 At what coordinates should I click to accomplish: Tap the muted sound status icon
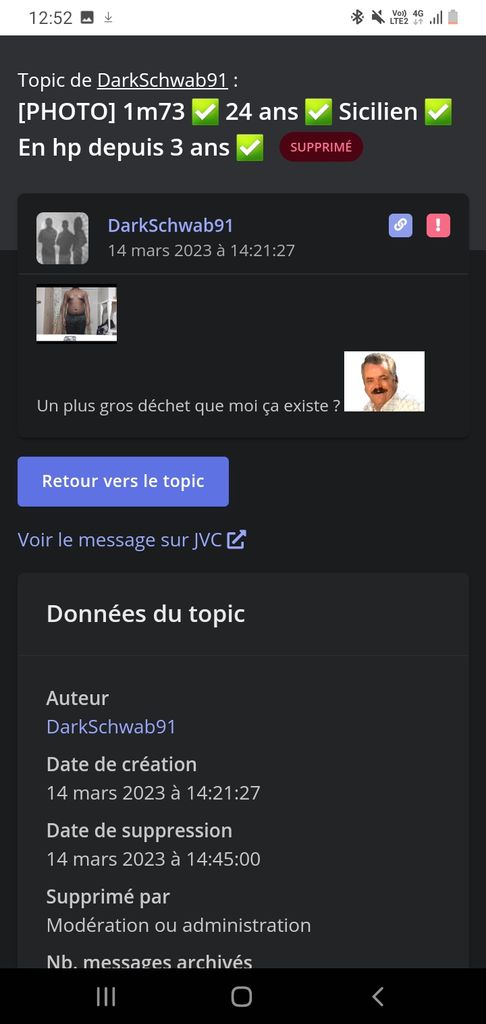[378, 18]
